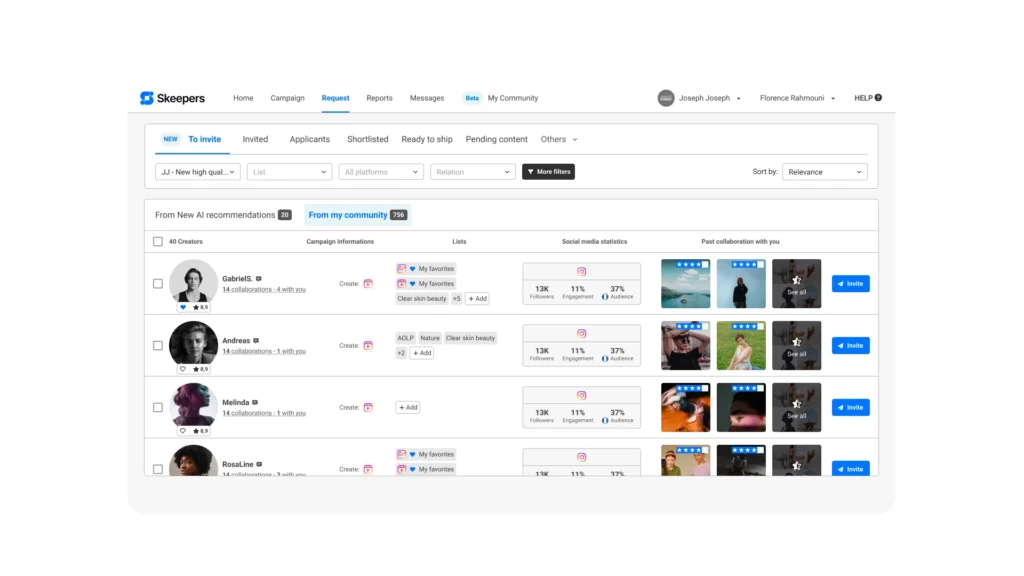The image size is (1024, 576).
Task: Click See all collaborations for Andreas
Action: [x=797, y=345]
